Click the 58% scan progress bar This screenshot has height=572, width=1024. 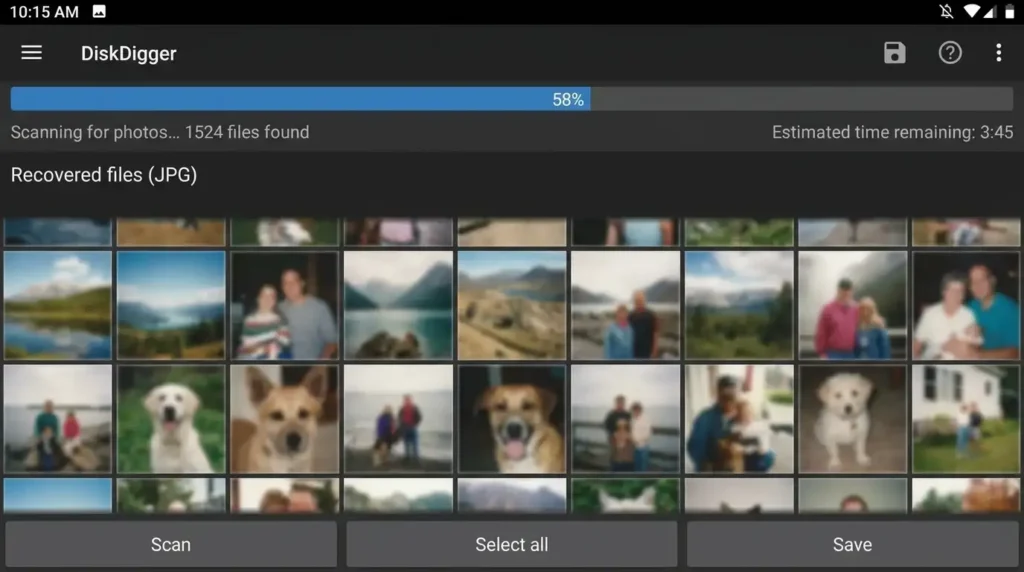[x=511, y=99]
